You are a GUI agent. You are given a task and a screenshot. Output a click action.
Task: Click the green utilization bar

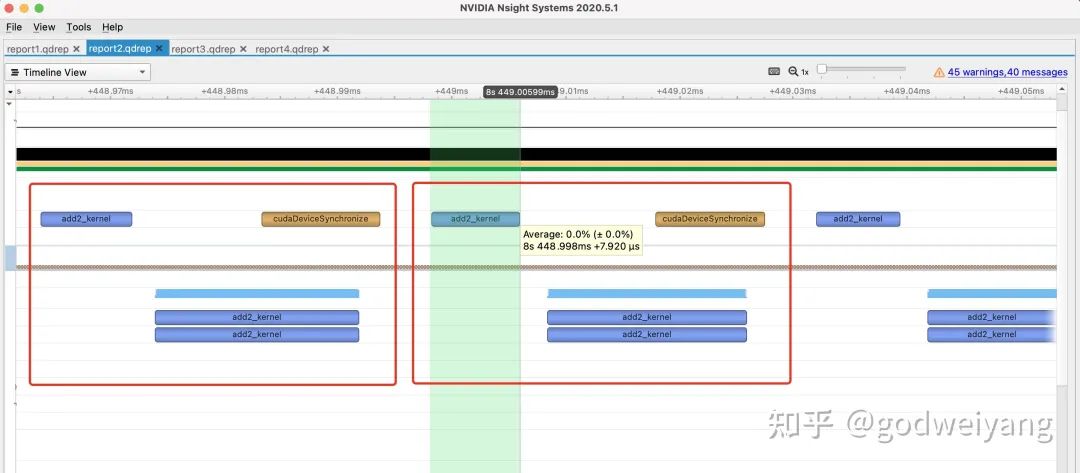pos(536,169)
